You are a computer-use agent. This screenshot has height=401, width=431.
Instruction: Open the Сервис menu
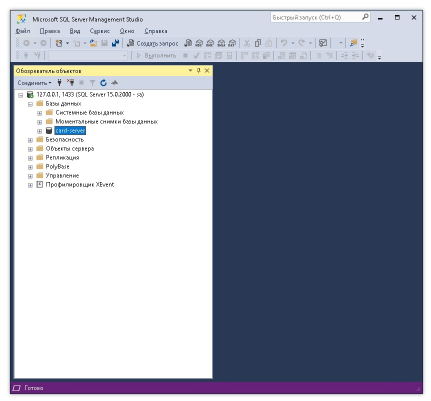point(99,31)
